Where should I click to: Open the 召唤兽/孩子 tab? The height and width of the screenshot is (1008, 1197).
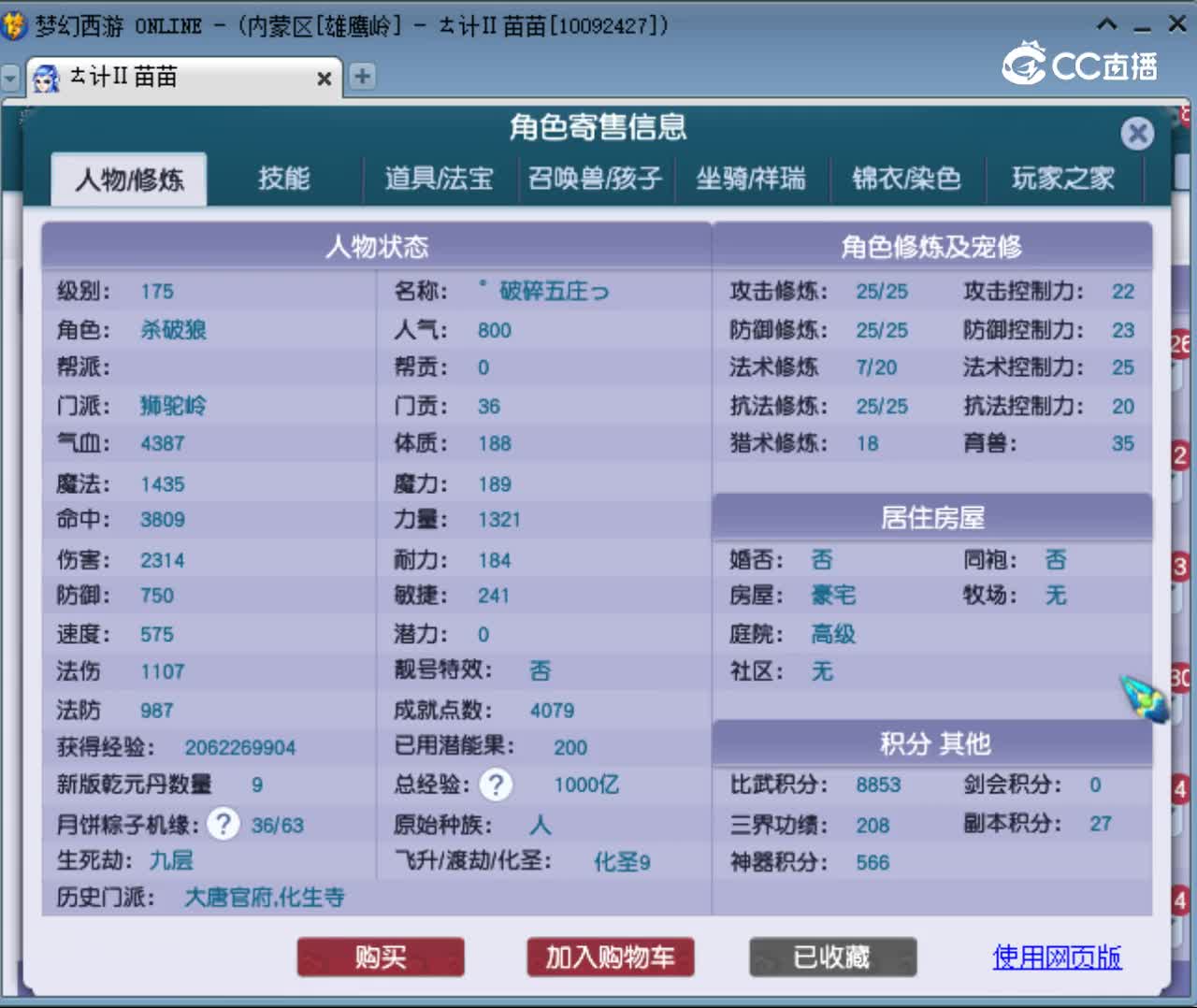click(x=595, y=178)
